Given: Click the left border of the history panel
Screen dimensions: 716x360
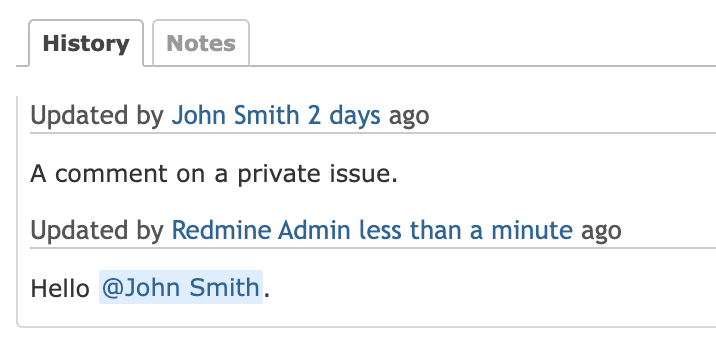Looking at the screenshot, I should click(17, 210).
